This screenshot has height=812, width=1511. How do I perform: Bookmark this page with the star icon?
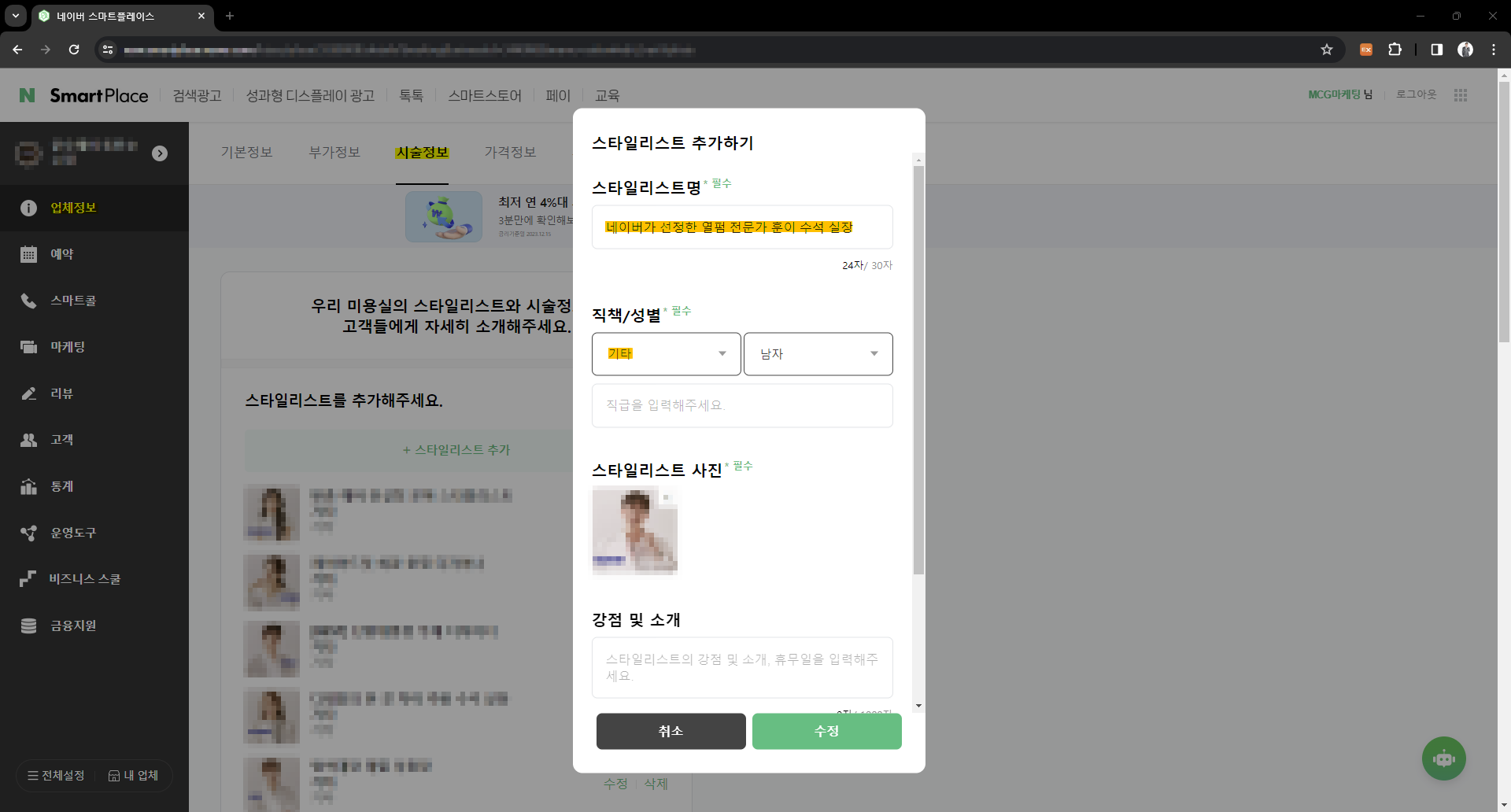(x=1327, y=50)
